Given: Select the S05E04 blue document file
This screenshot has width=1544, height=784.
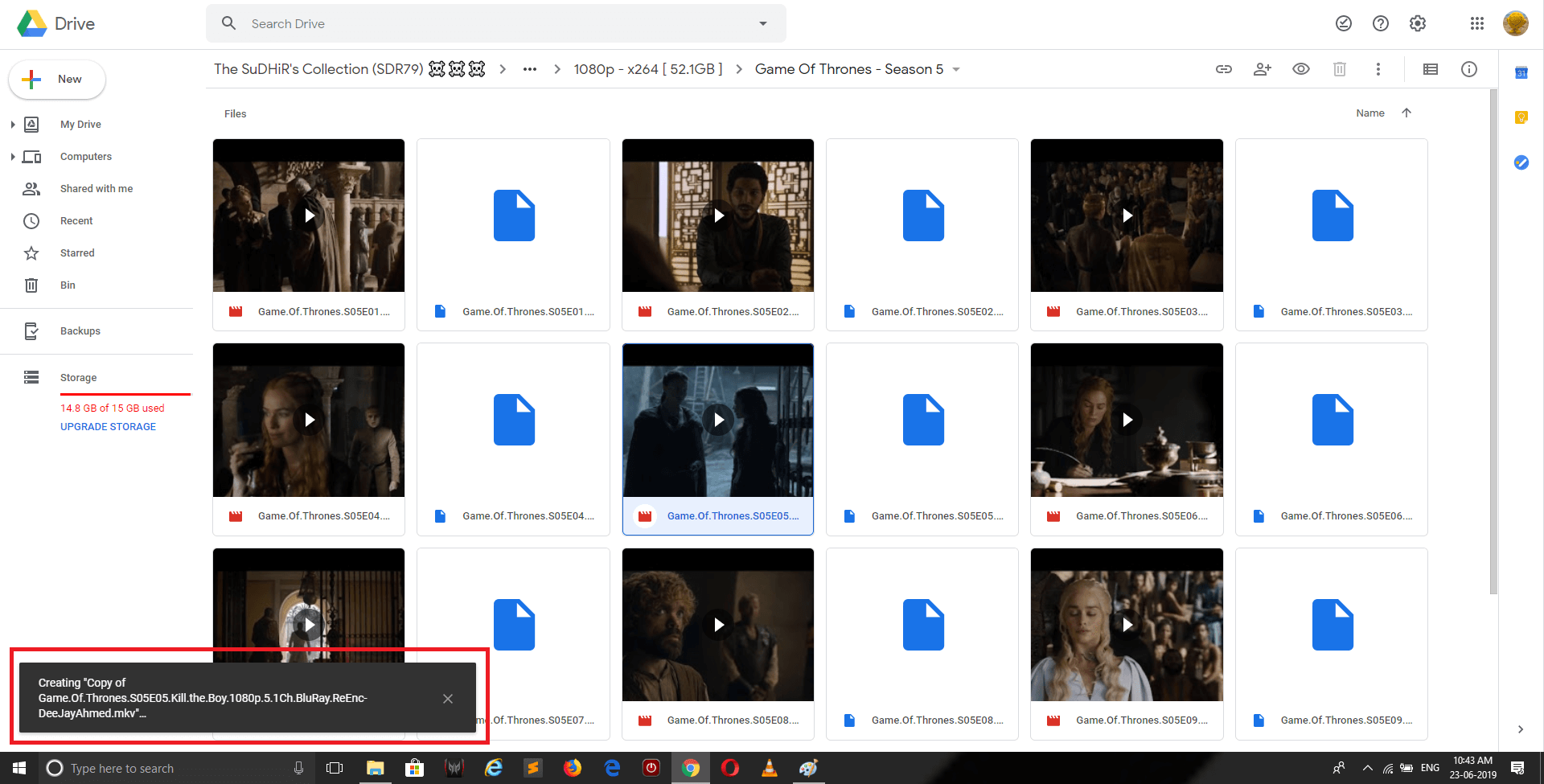Looking at the screenshot, I should 513,439.
